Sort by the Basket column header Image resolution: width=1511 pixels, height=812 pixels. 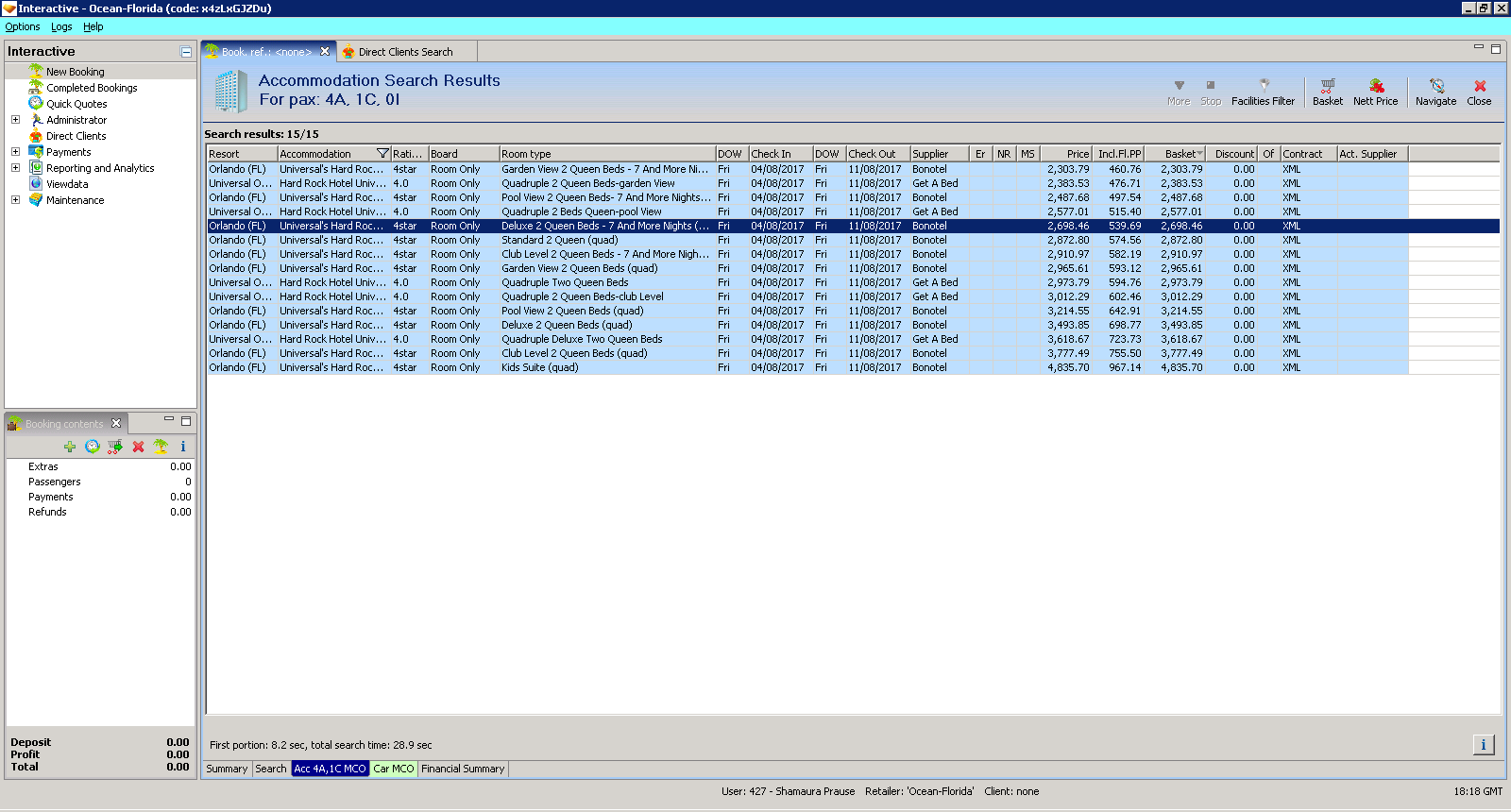[x=1175, y=154]
